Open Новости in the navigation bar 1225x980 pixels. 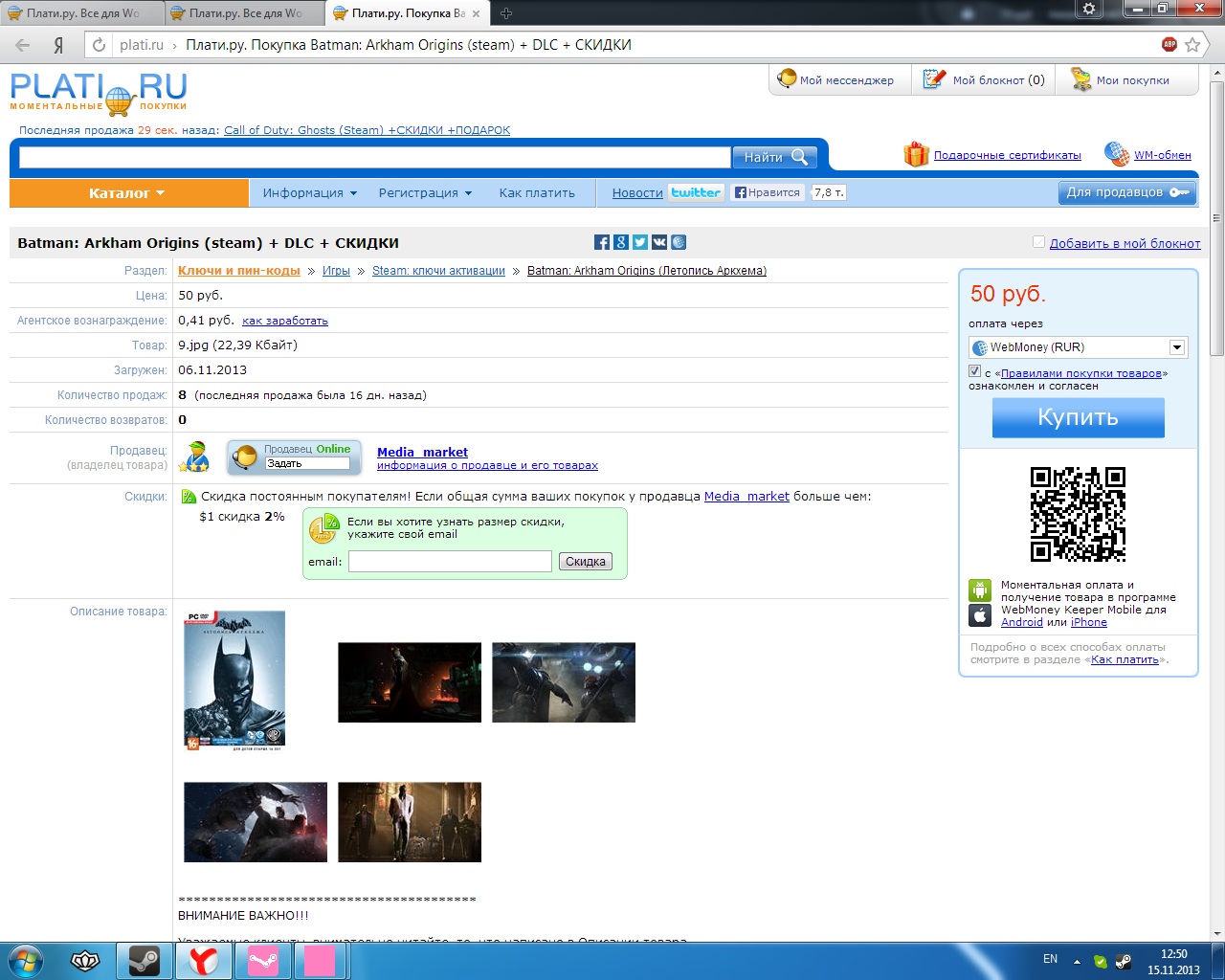click(x=637, y=193)
